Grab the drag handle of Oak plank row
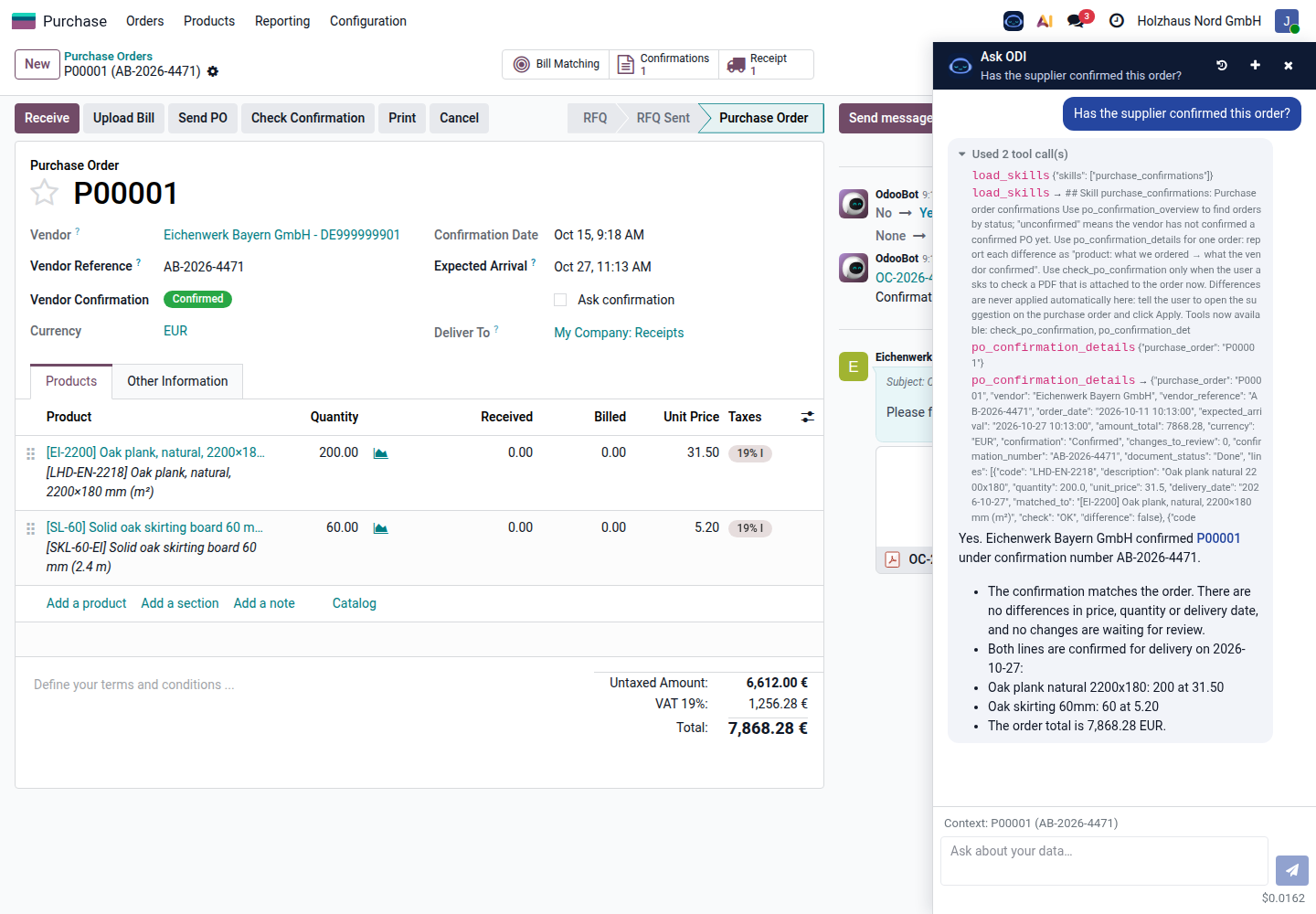1316x914 pixels. 30,453
